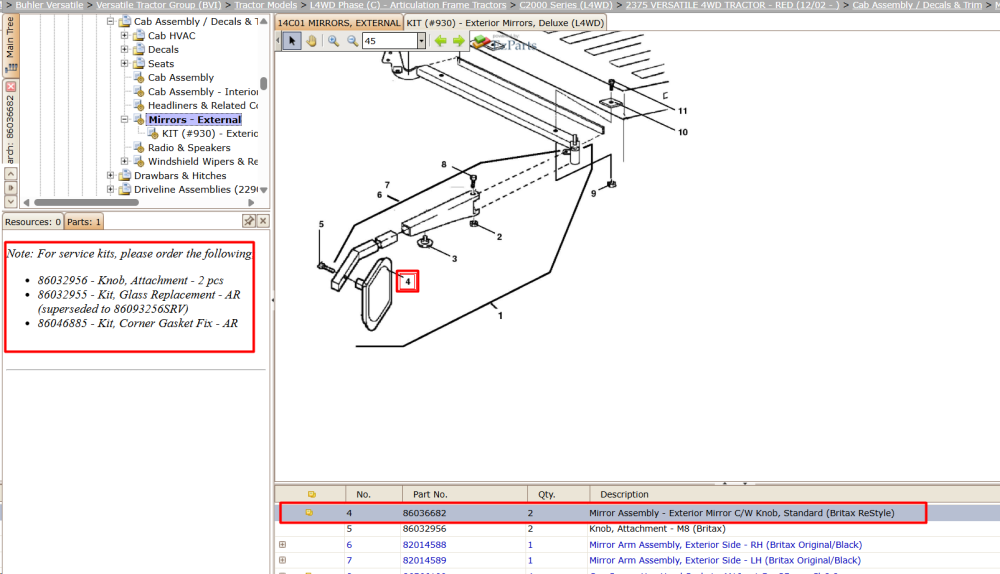Expand Windshield Wipers node

[x=124, y=161]
